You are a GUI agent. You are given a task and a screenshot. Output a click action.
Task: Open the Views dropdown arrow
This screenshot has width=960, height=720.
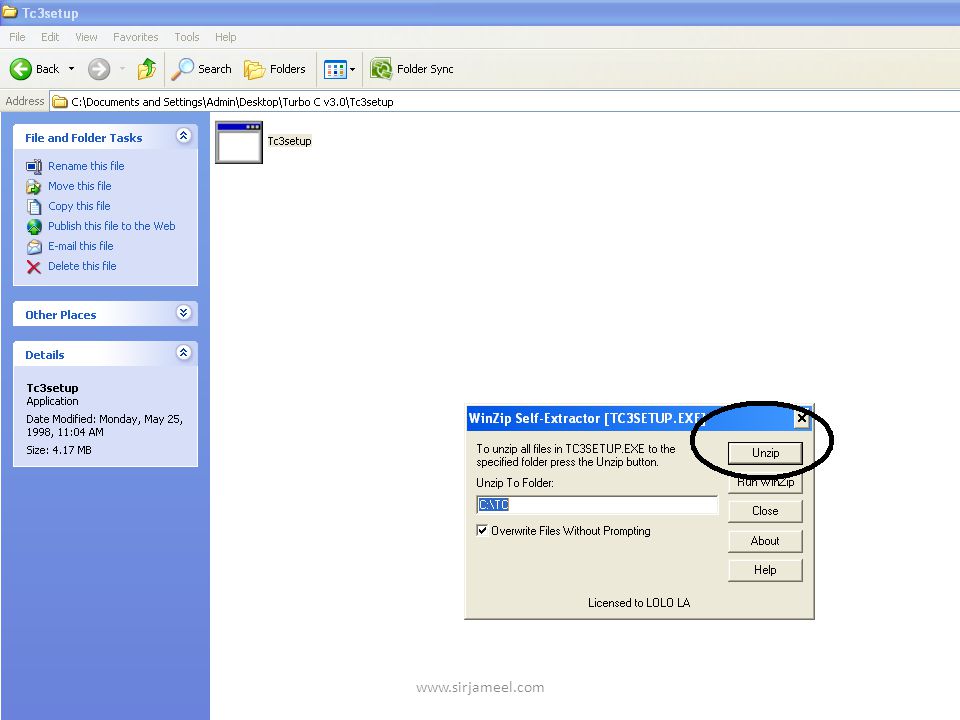click(x=352, y=69)
